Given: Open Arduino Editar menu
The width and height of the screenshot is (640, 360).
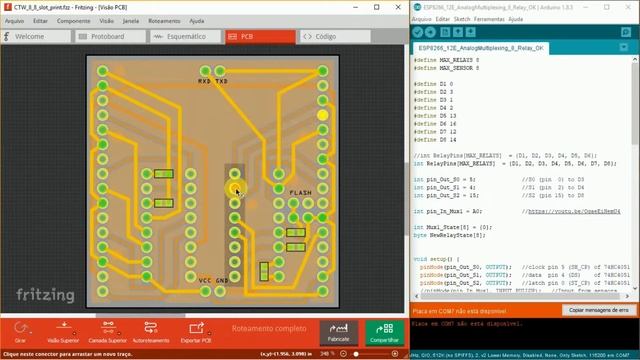Looking at the screenshot, I should [442, 19].
